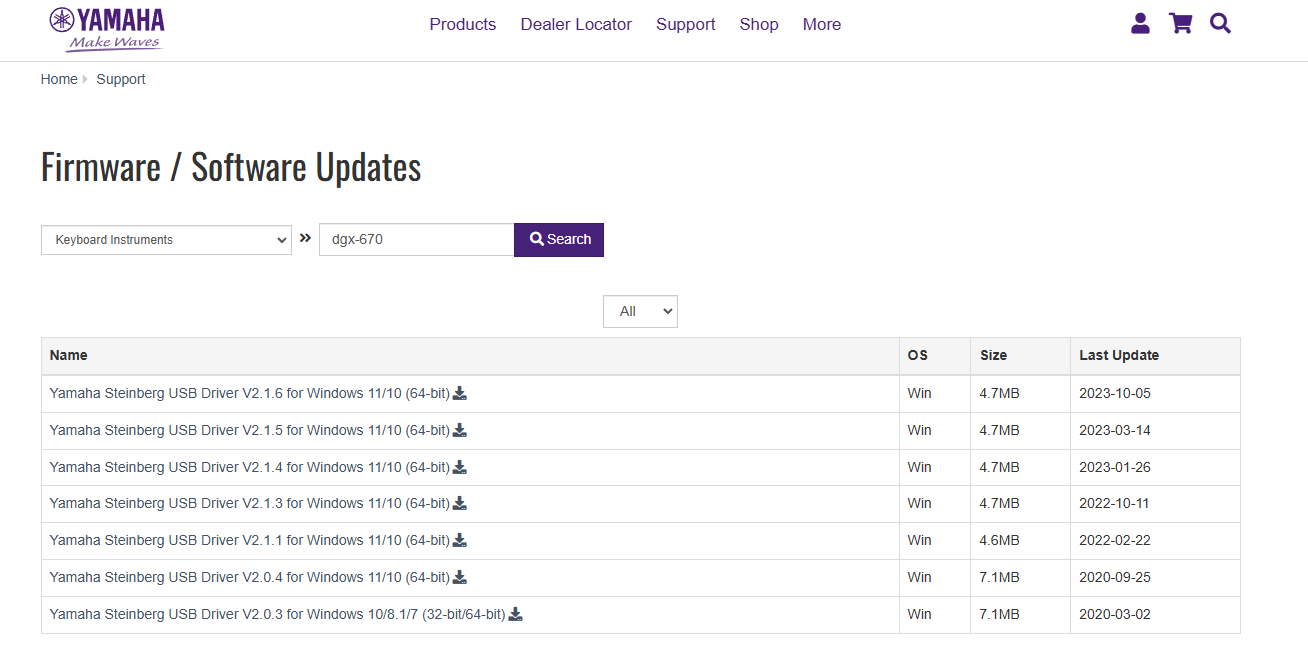Go to Home breadcrumb link
This screenshot has height=670, width=1308.
pos(59,79)
